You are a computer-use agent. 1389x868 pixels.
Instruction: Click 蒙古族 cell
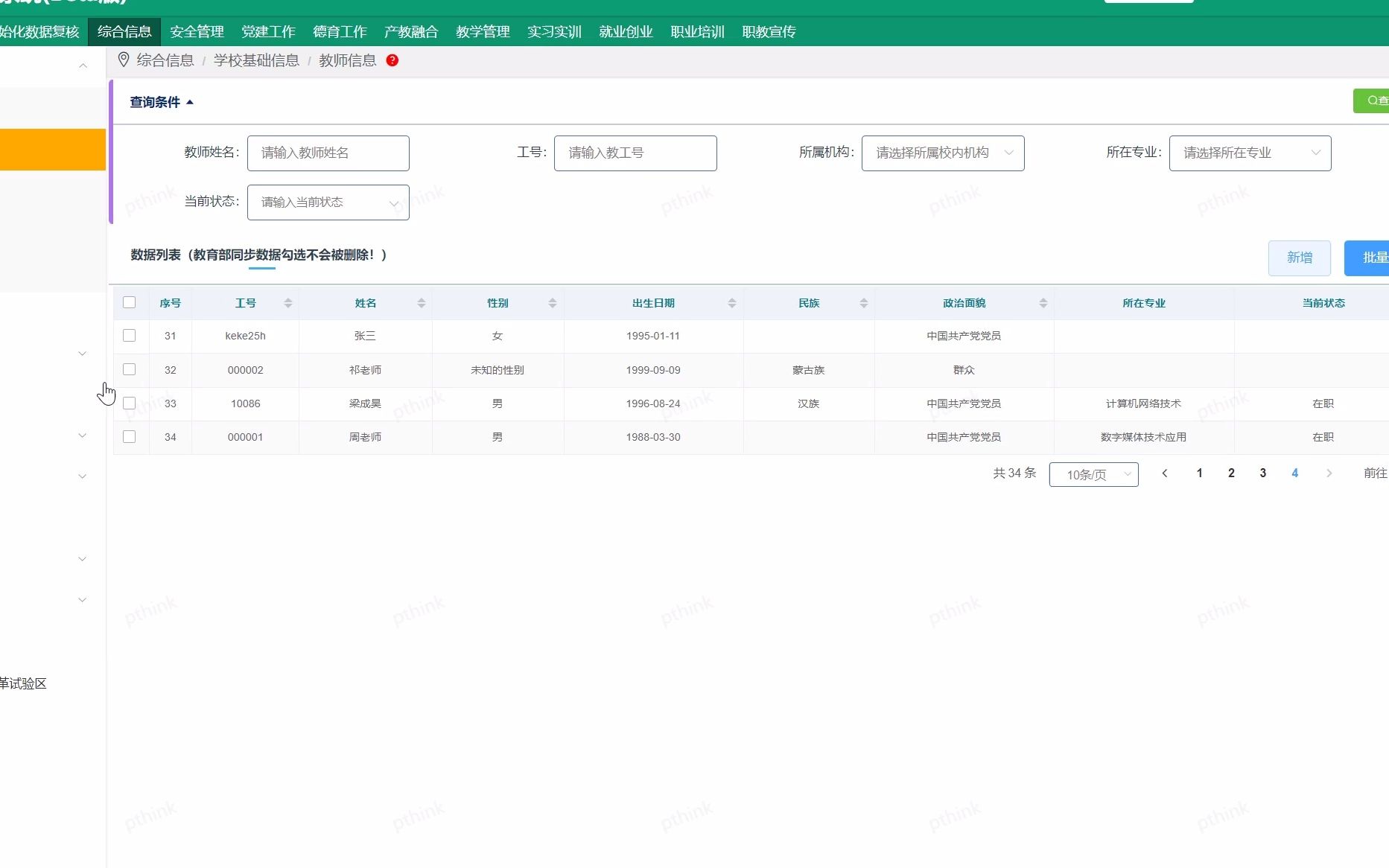coord(808,370)
